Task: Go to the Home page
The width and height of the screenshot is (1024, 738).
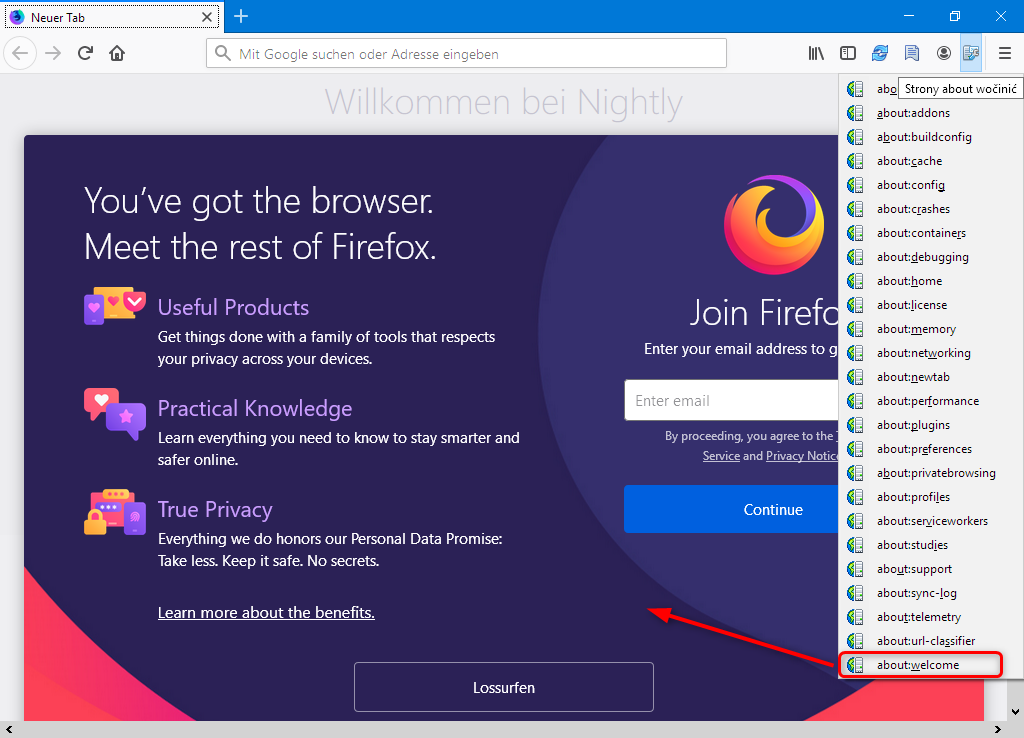Action: pos(117,53)
